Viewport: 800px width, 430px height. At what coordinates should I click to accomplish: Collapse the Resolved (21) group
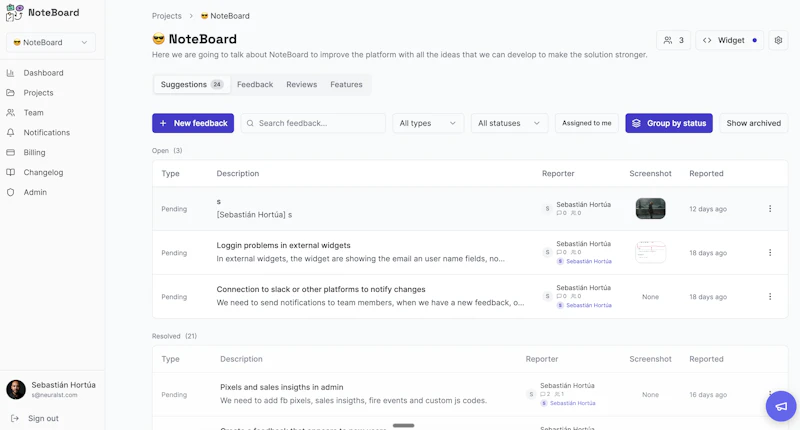(x=174, y=336)
